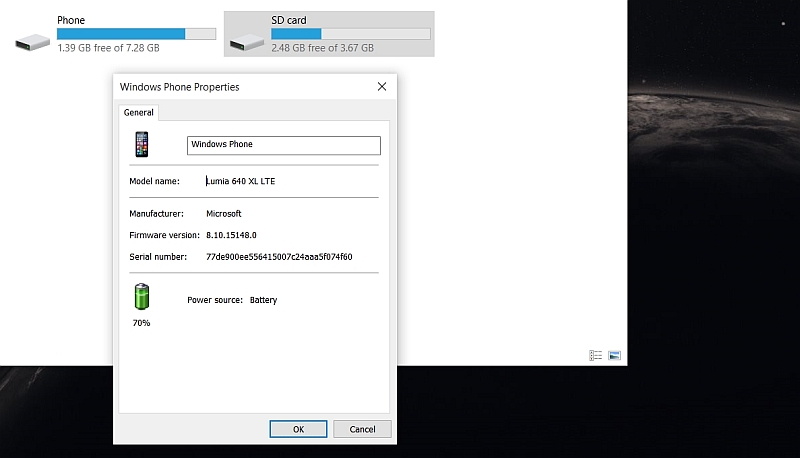Select the SD card drive icon
Image resolution: width=800 pixels, height=458 pixels.
coord(247,42)
